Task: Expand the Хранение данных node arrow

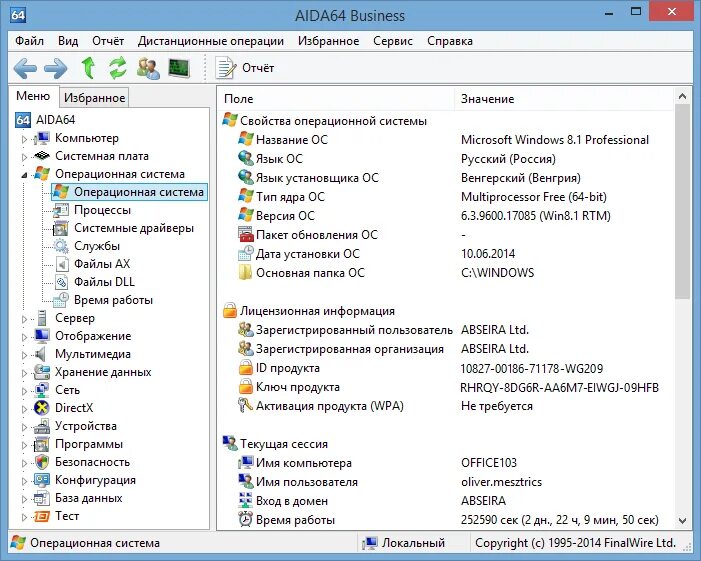Action: pyautogui.click(x=25, y=373)
